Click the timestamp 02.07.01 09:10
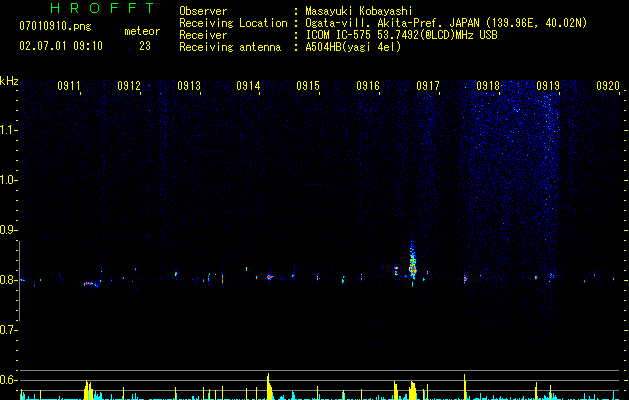Viewport: 629px width, 400px height. coord(61,46)
